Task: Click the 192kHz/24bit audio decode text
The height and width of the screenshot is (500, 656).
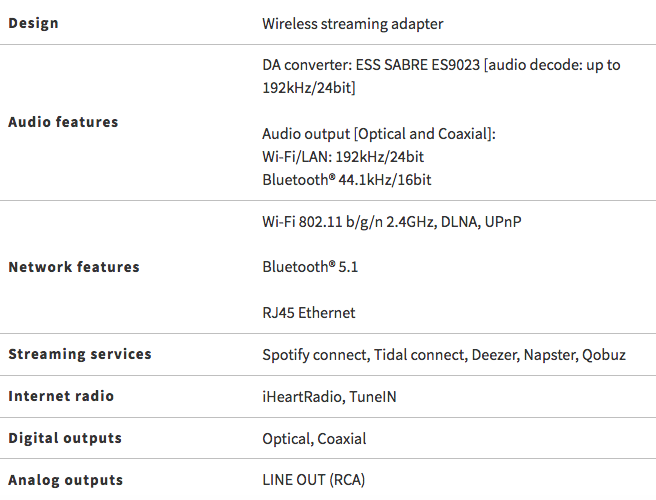Action: (x=309, y=88)
